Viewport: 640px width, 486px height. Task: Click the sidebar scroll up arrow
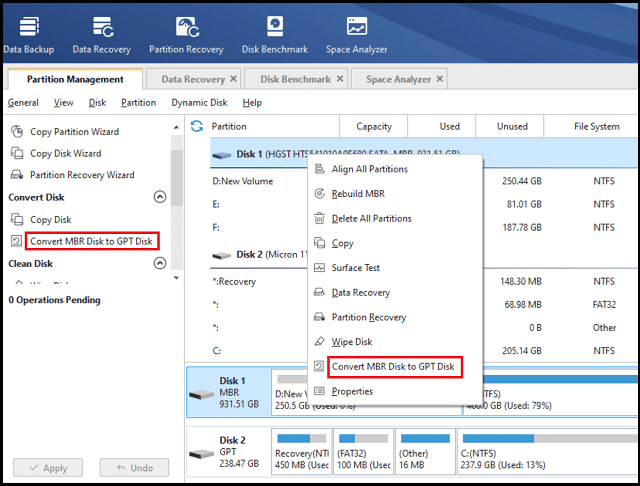(176, 128)
